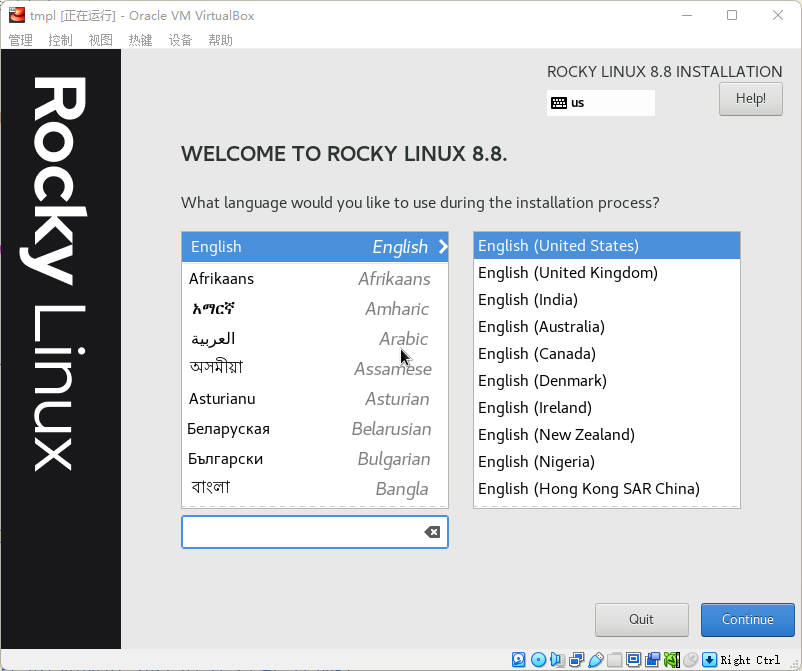Select English (United States) locale

[607, 246]
